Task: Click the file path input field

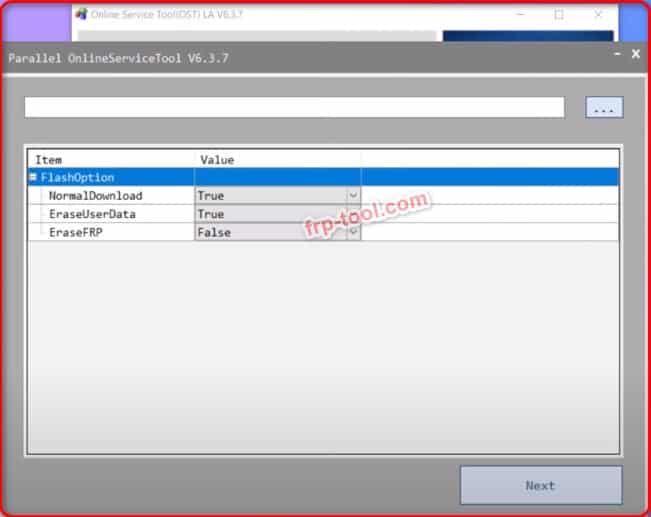Action: [x=294, y=107]
